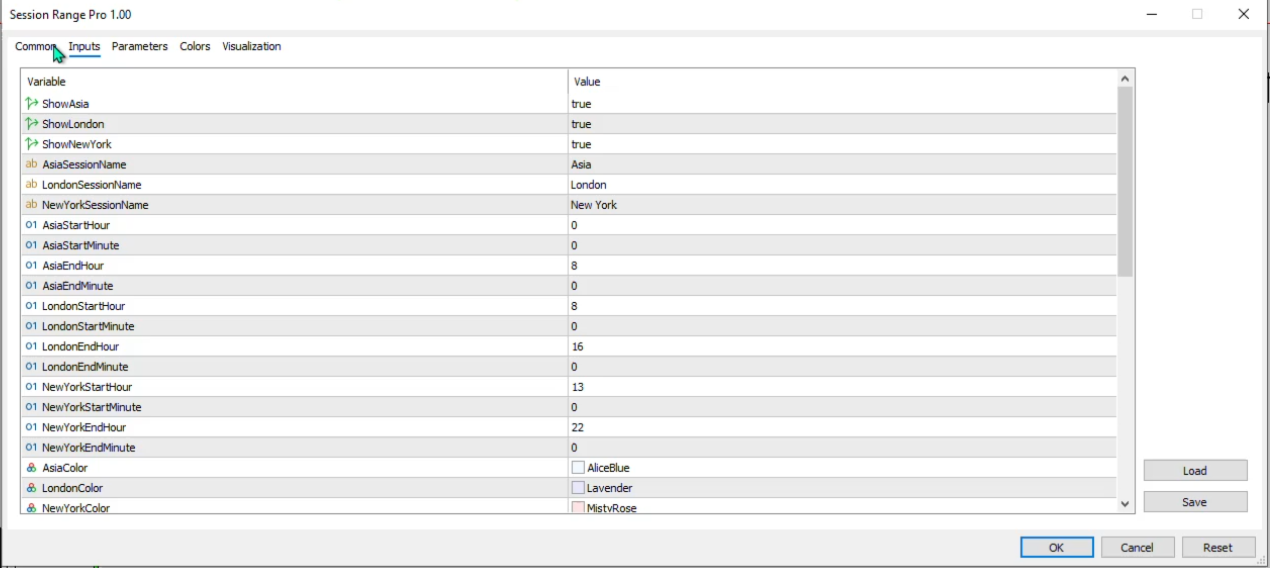
Task: Confirm settings with the OK button
Action: 1057,547
